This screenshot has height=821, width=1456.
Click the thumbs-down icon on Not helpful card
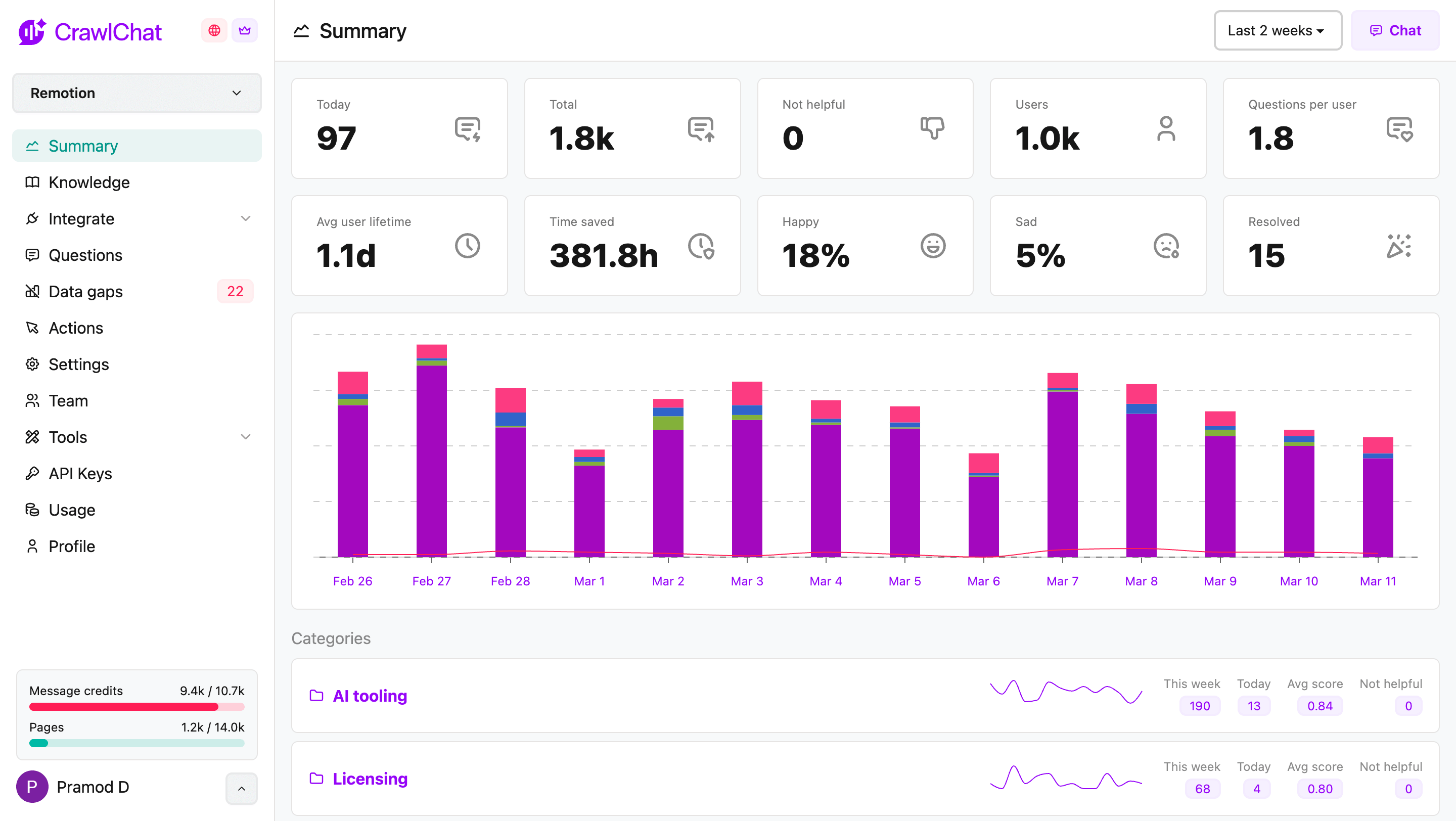[x=932, y=128]
